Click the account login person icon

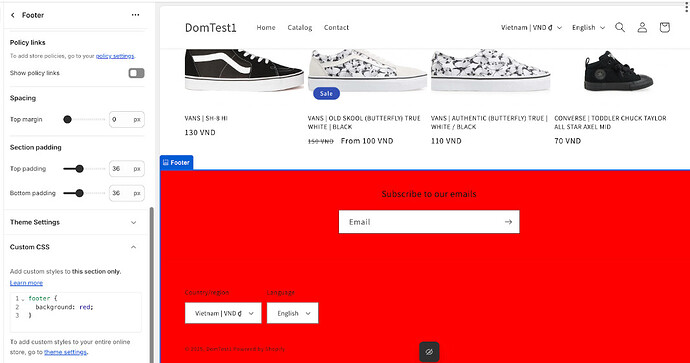pyautogui.click(x=642, y=27)
